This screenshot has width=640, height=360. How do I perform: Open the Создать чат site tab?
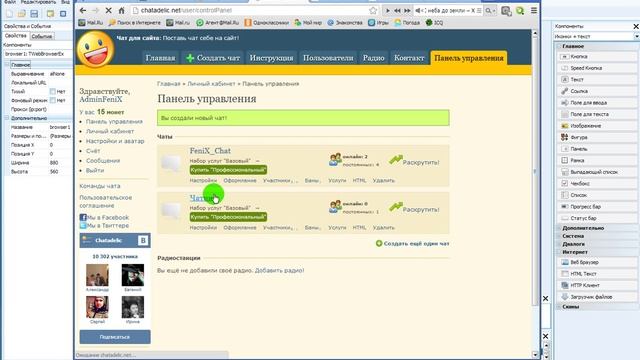(213, 58)
